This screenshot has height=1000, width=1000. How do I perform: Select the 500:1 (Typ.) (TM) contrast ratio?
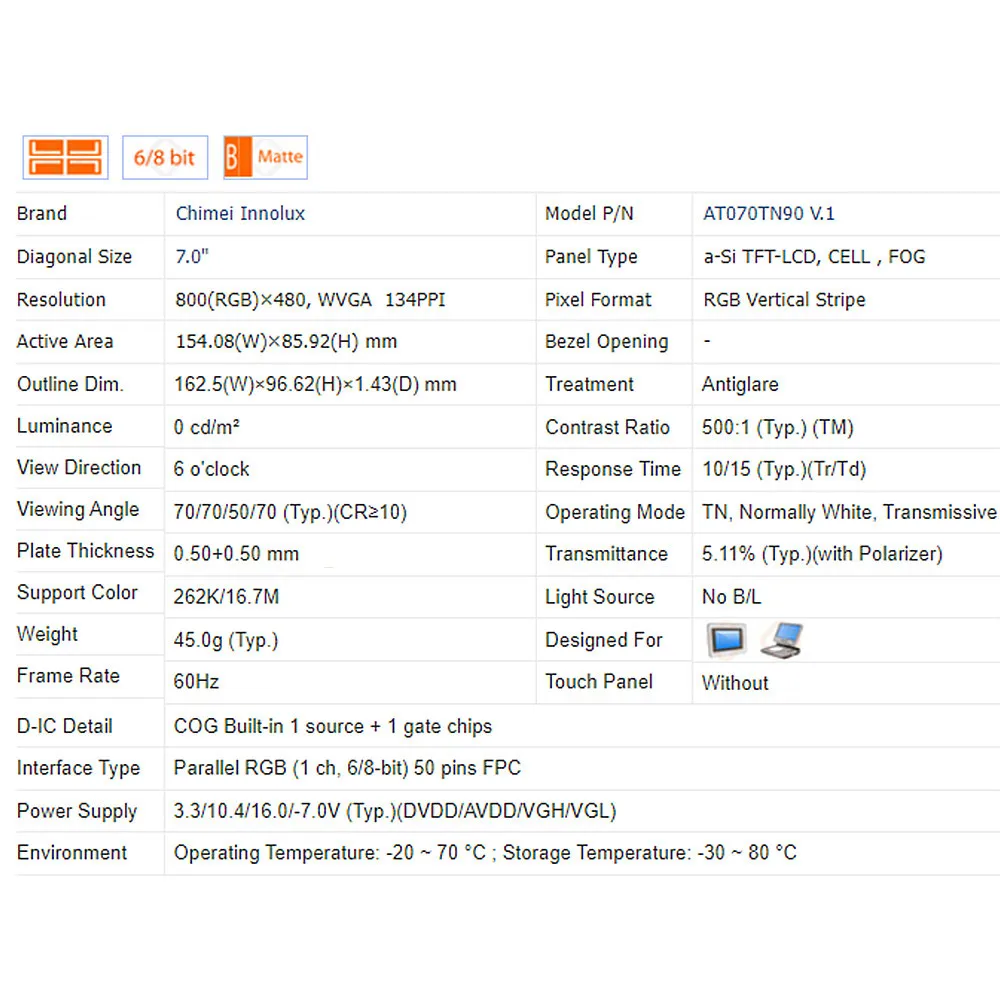tap(777, 427)
